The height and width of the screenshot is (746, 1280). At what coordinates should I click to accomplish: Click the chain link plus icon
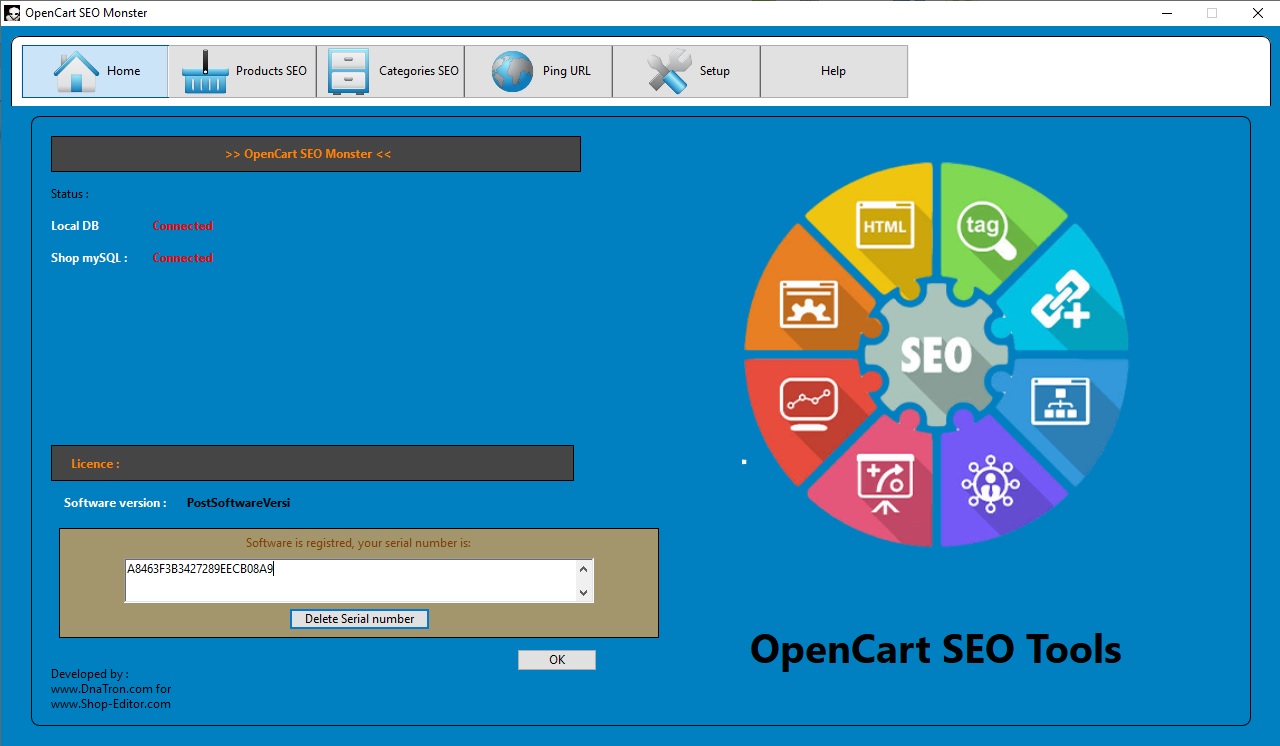pyautogui.click(x=1060, y=300)
